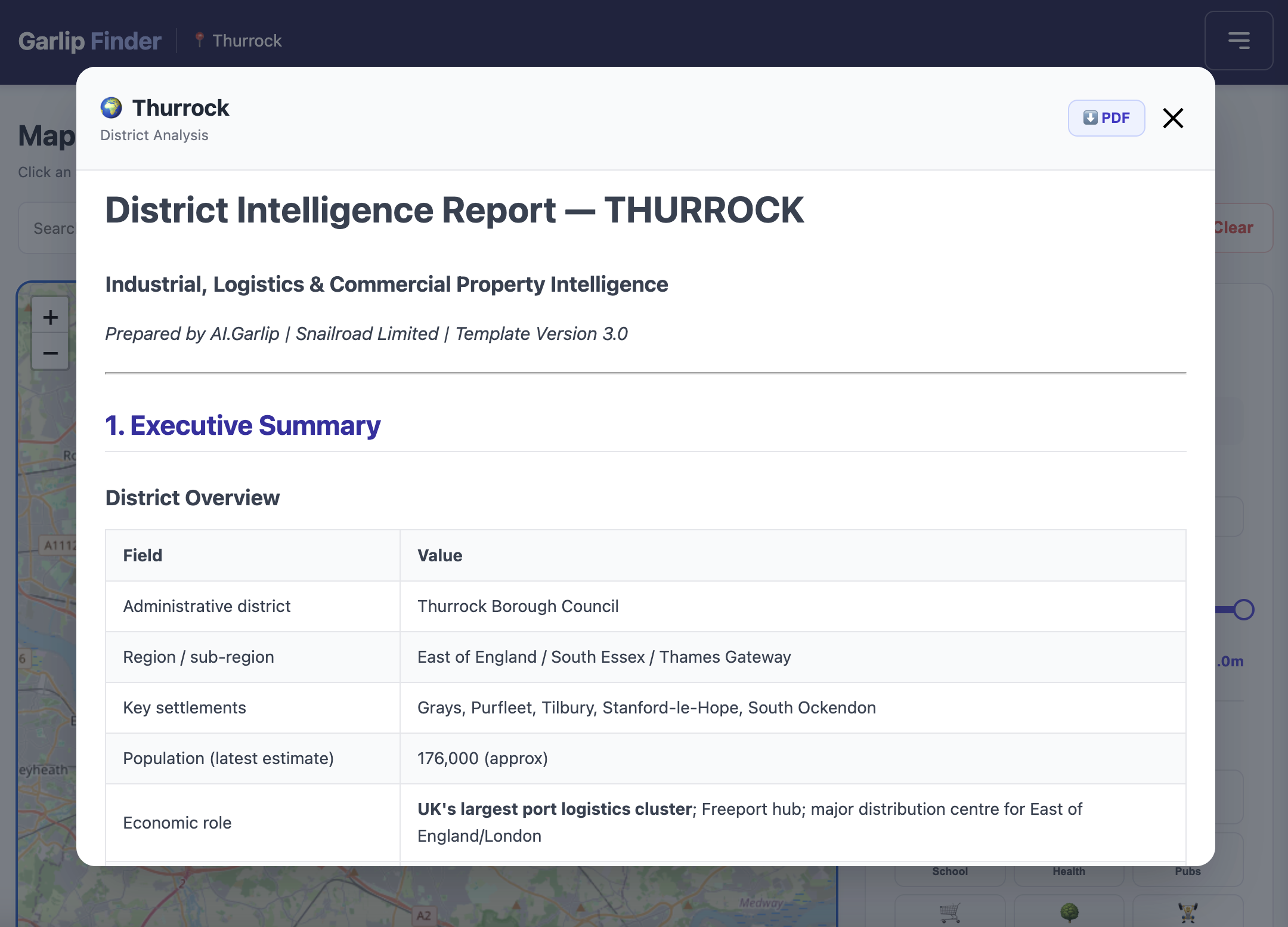1288x927 pixels.
Task: Click the 'Region / sub-region' cell
Action: coord(253,657)
